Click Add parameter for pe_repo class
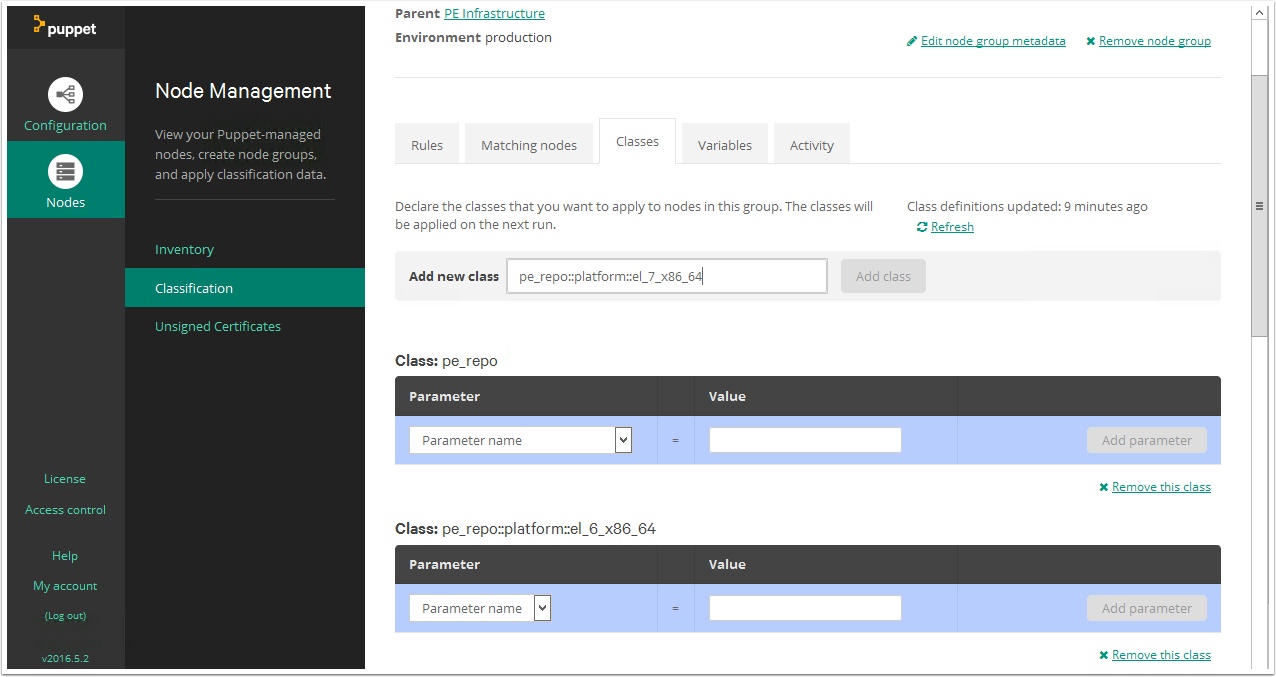 pos(1147,440)
